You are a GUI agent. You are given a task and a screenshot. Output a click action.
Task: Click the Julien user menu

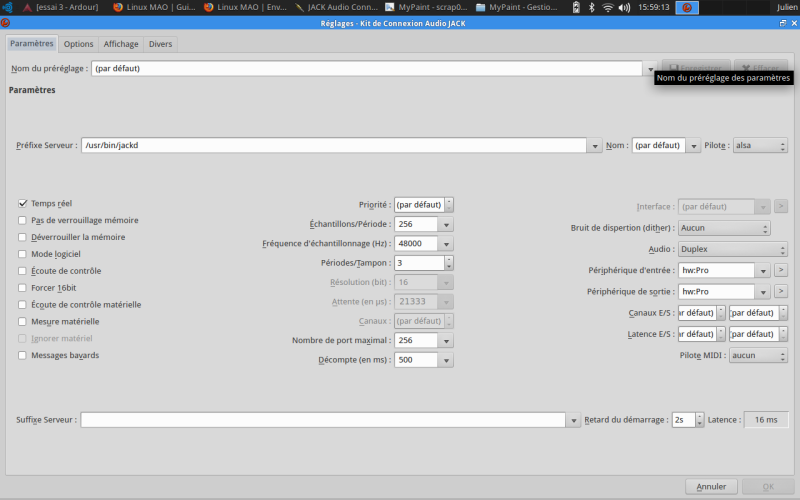[787, 7]
